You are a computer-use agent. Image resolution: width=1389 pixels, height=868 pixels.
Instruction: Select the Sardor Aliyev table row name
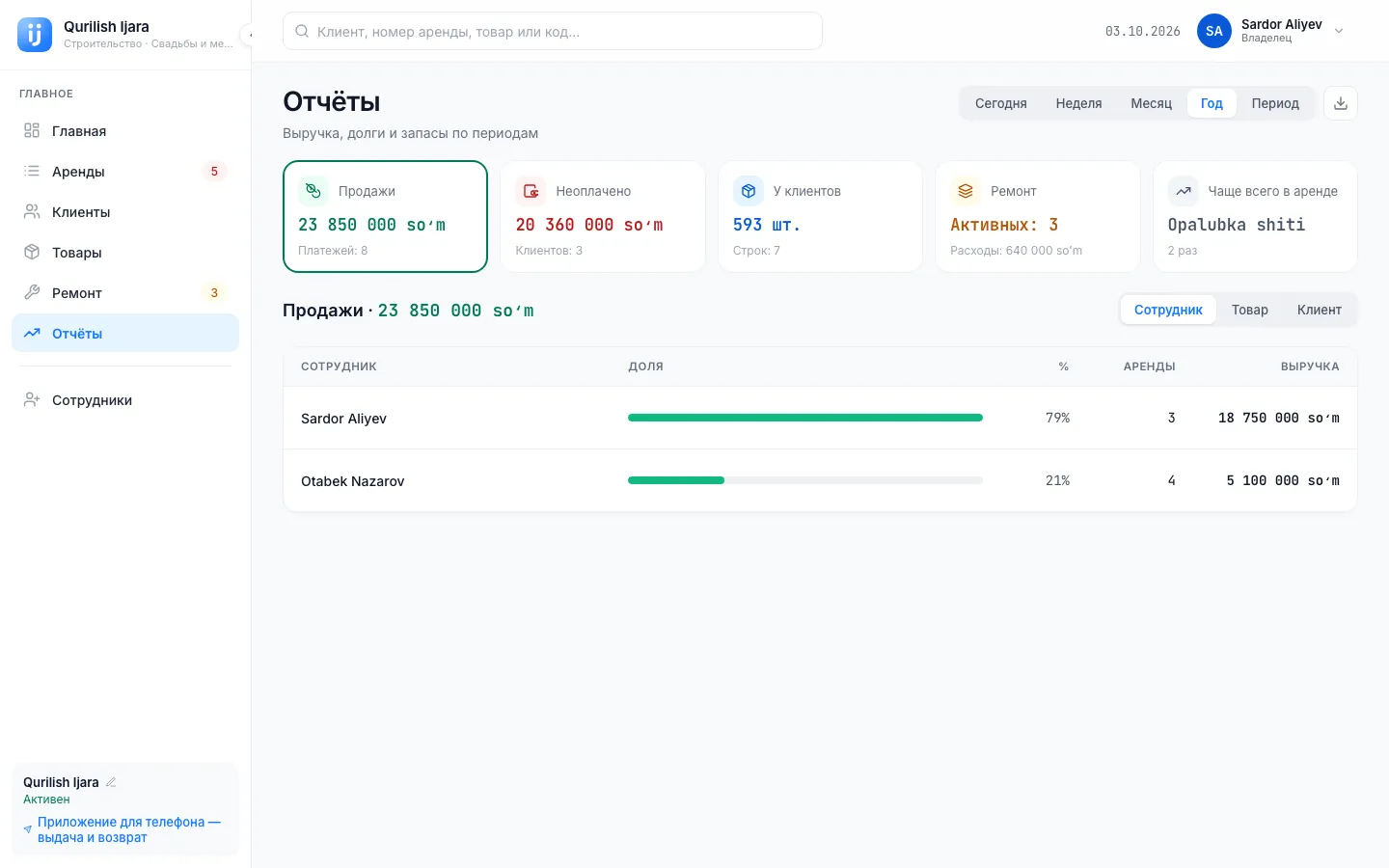(343, 419)
